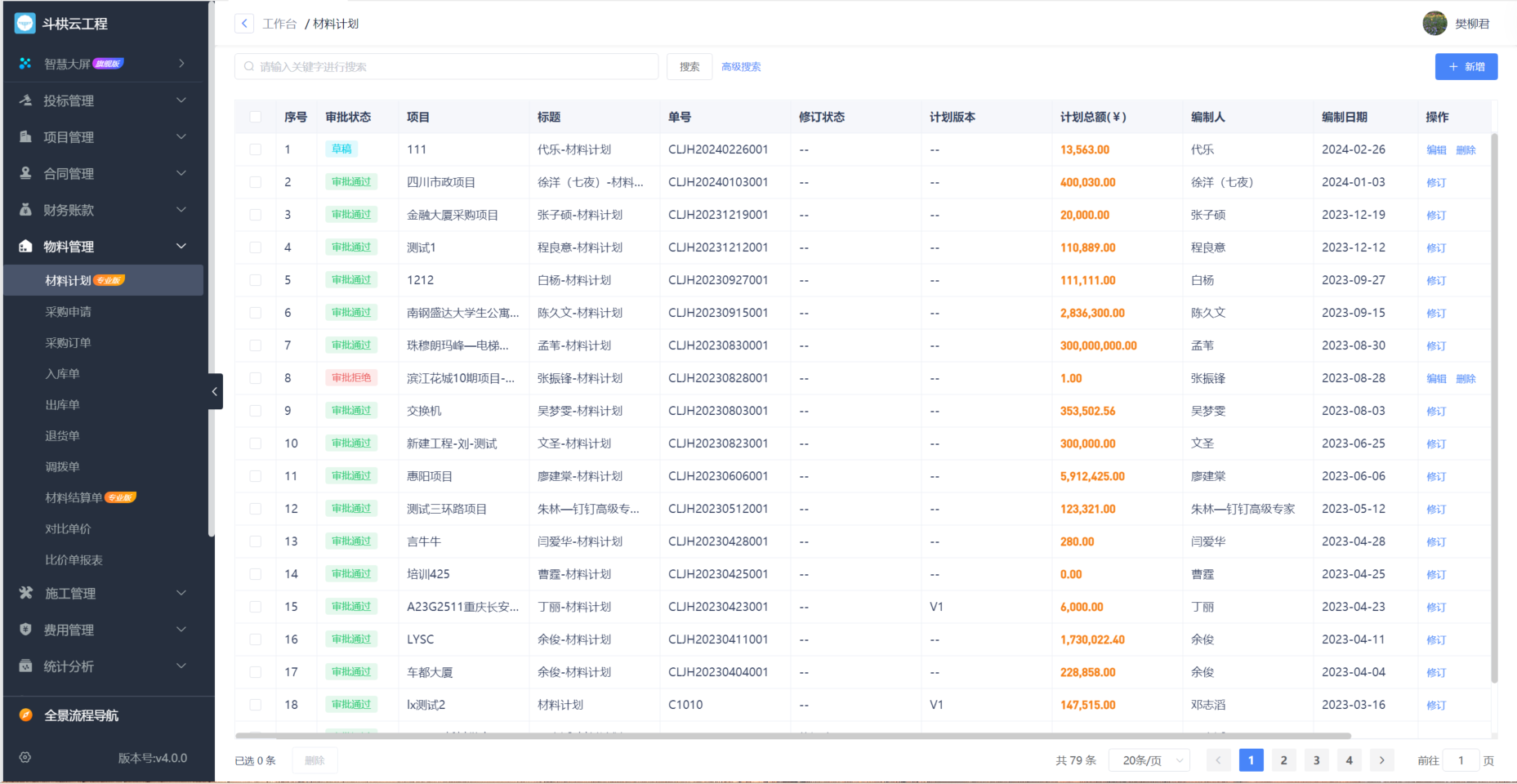The height and width of the screenshot is (784, 1517).
Task: Click 修订 on the LYSC row
Action: coord(1435,639)
